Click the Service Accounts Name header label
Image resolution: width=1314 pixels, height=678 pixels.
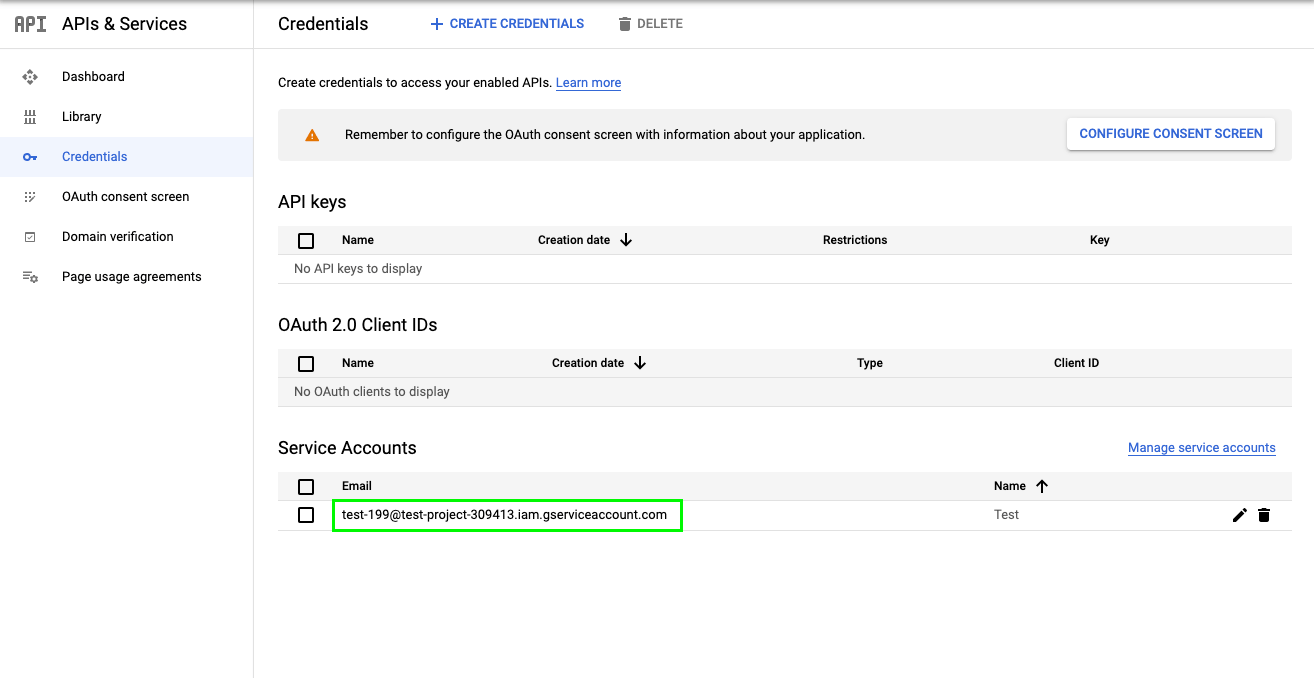pos(1010,486)
